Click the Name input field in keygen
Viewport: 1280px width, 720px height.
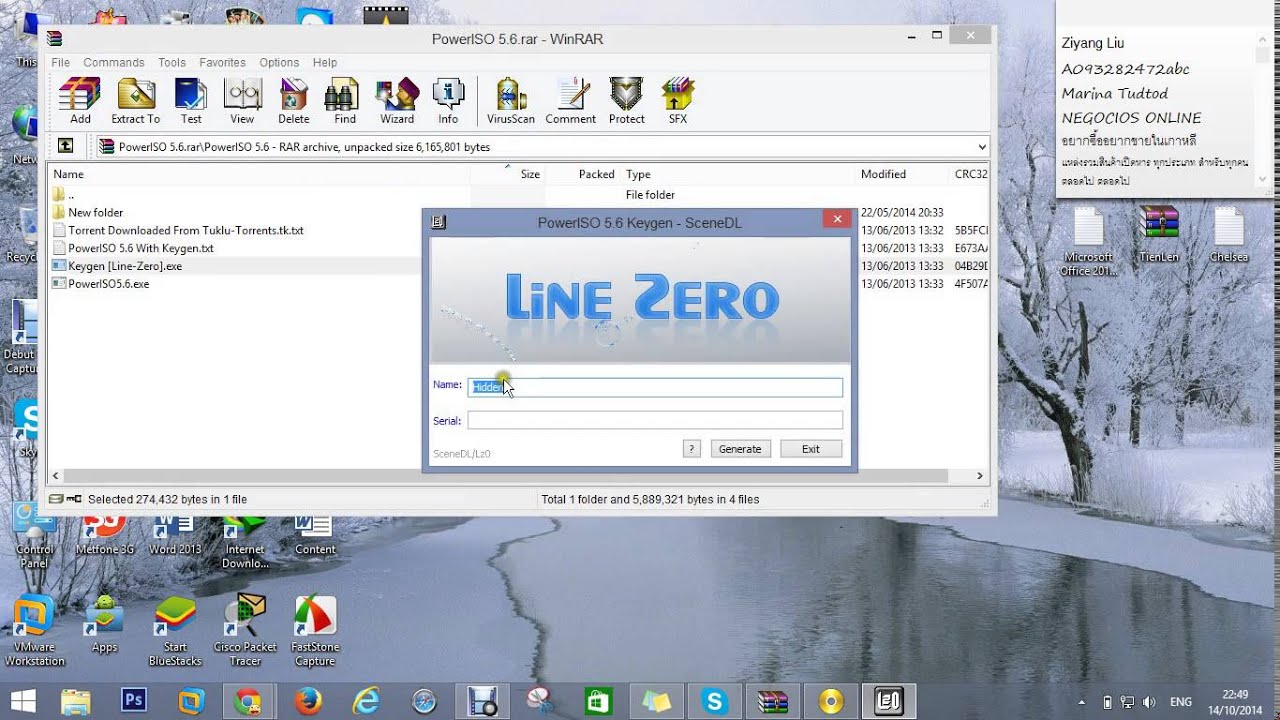[x=655, y=387]
